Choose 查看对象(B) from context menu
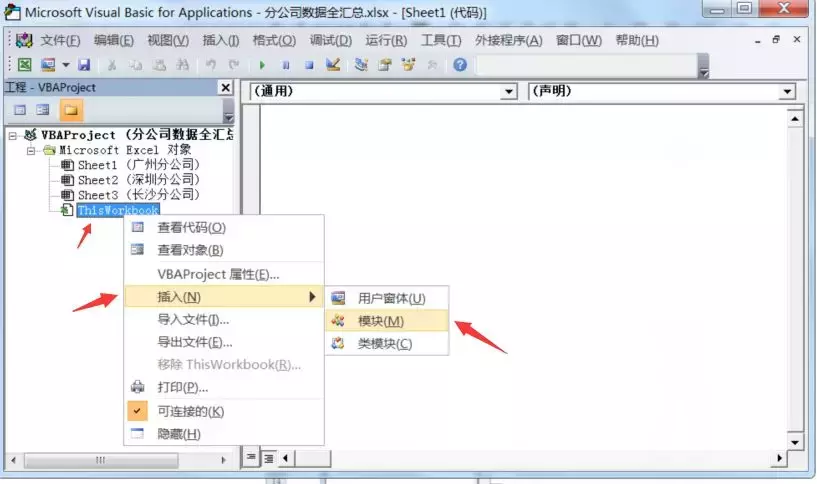 224,250
